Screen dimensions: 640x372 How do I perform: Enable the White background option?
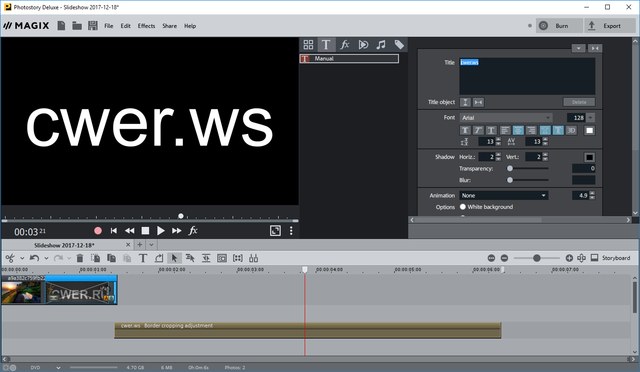(463, 207)
